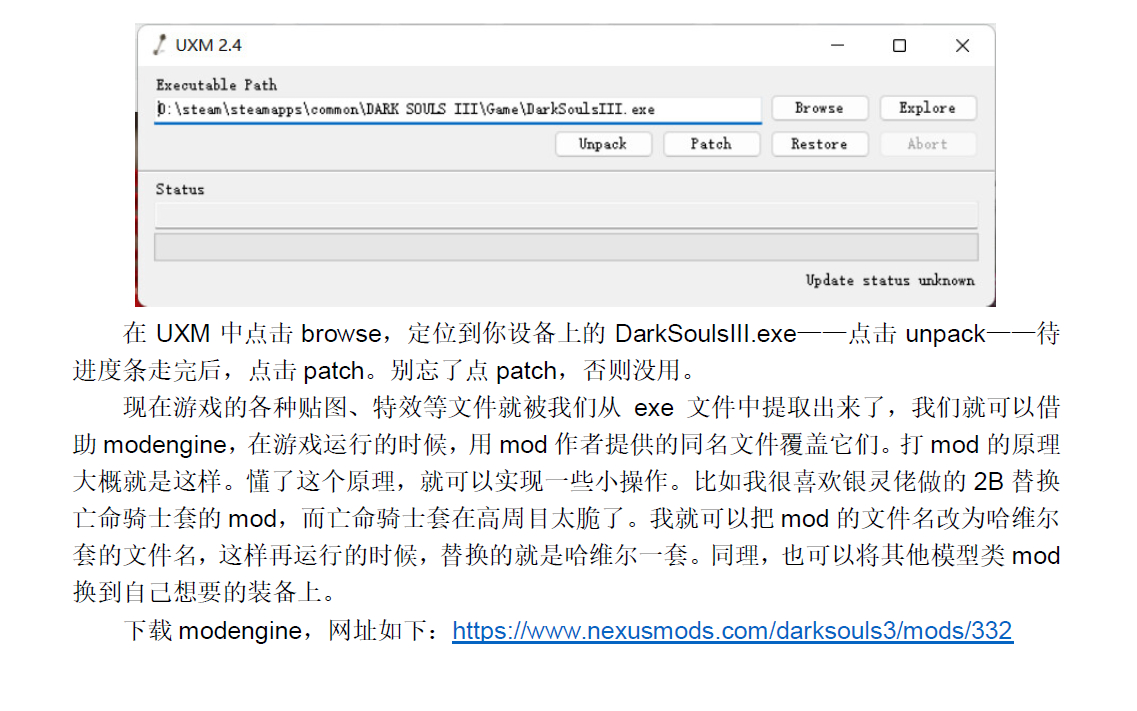Screen dimensions: 1137x711
Task: Close the UXM 2.4 window
Action: [962, 45]
